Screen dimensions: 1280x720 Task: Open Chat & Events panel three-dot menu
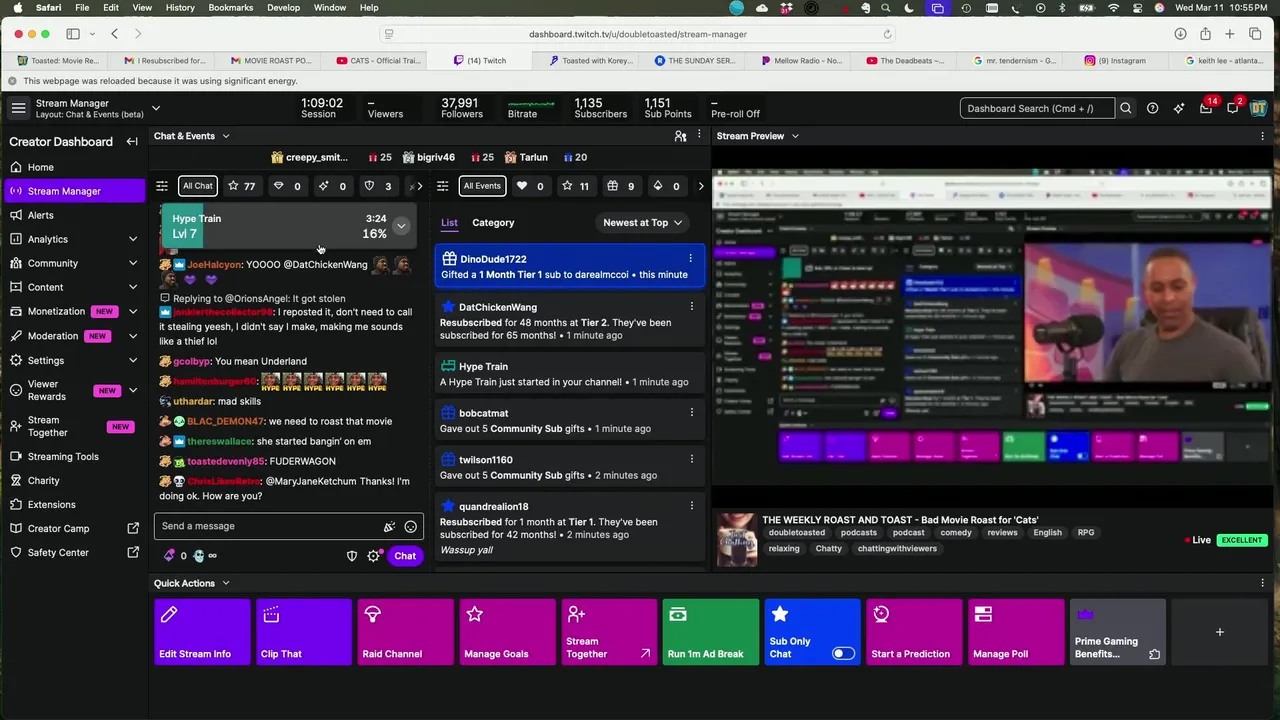coord(699,136)
